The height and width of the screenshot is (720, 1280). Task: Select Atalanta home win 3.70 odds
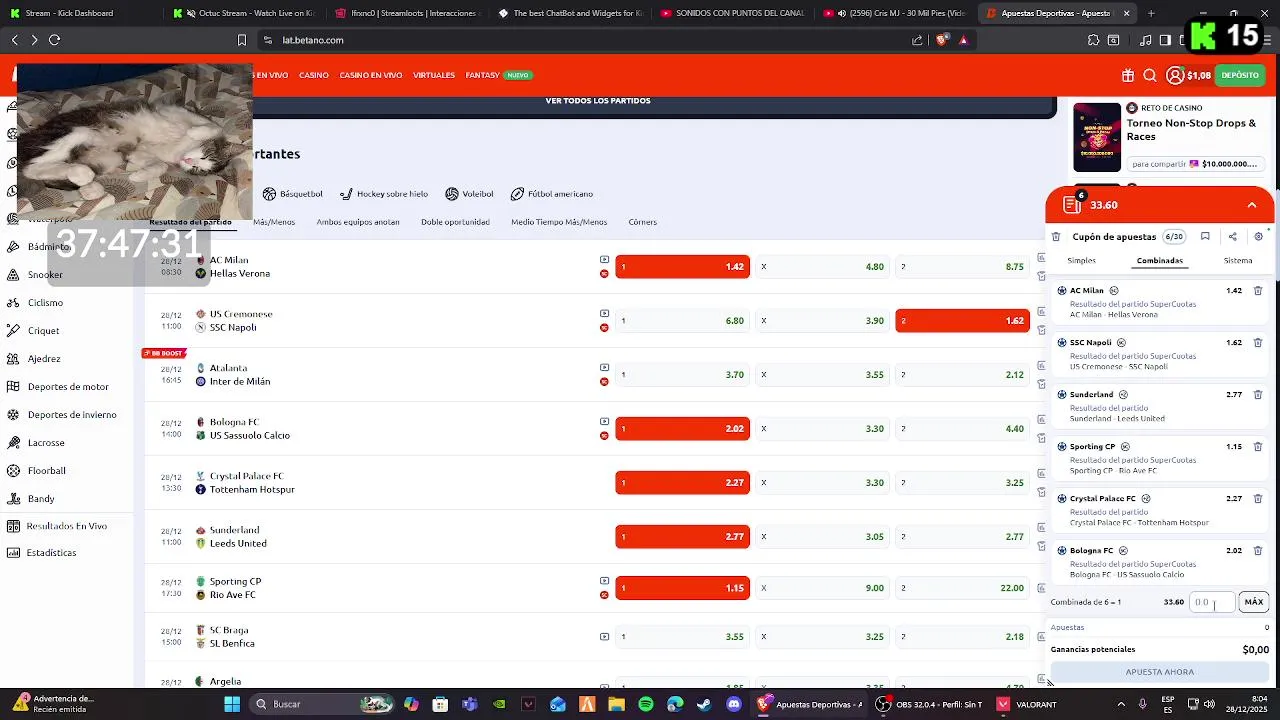pos(682,375)
